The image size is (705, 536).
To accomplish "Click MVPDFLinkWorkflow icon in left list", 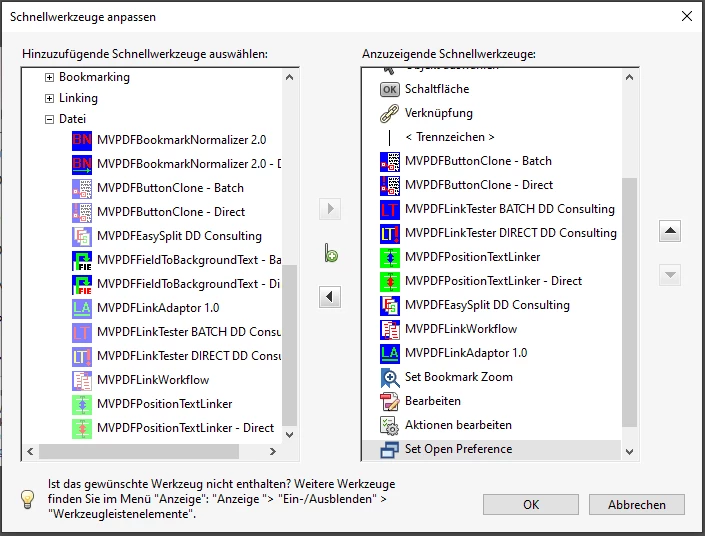I will click(82, 380).
